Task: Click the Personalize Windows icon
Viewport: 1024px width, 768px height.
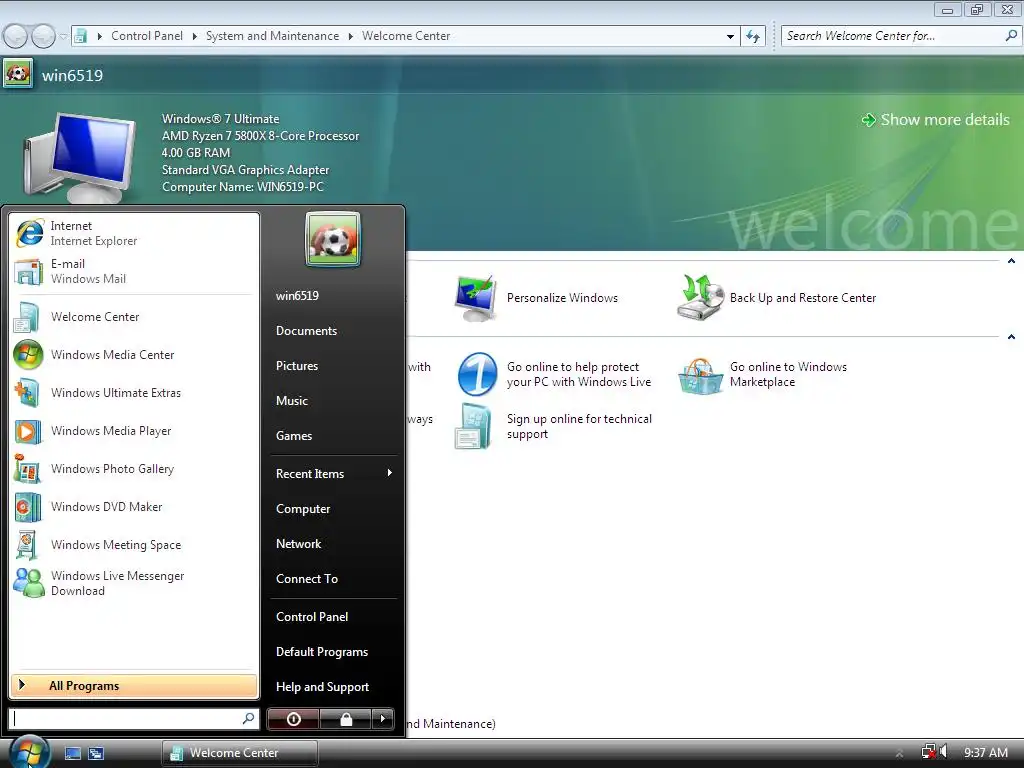Action: click(x=475, y=298)
